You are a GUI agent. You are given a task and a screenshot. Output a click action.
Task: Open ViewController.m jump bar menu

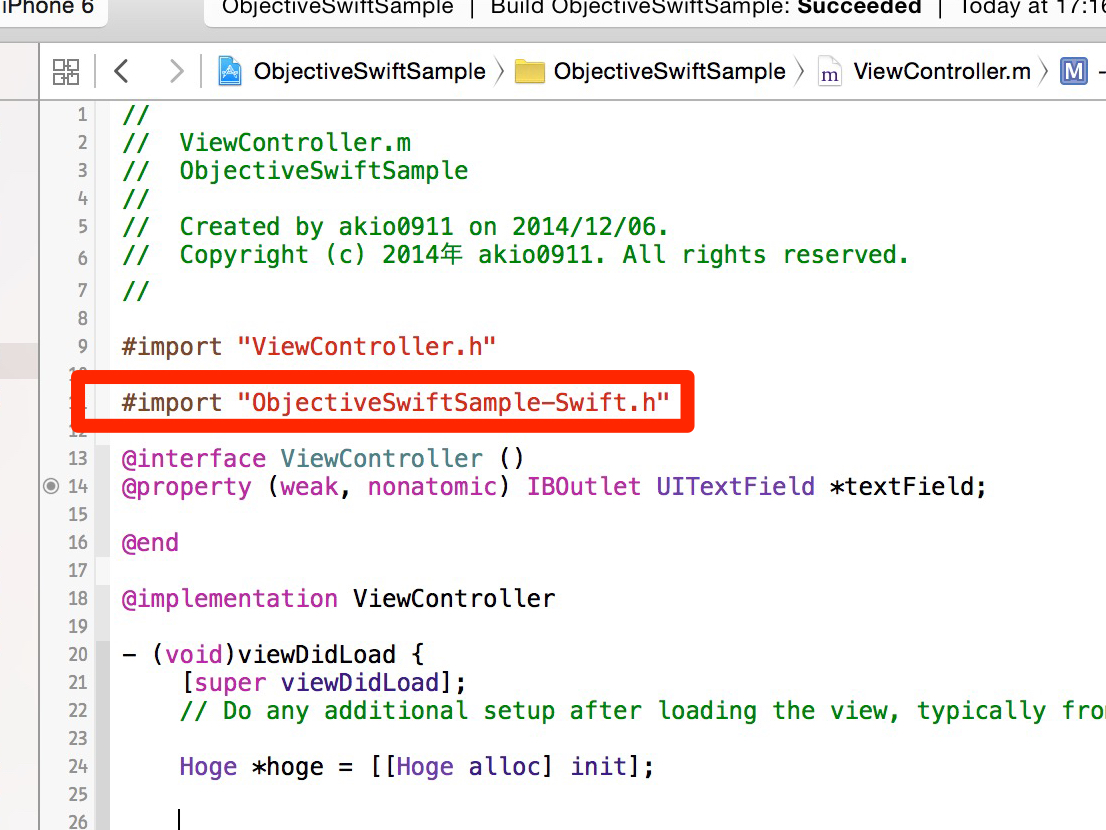coord(942,71)
